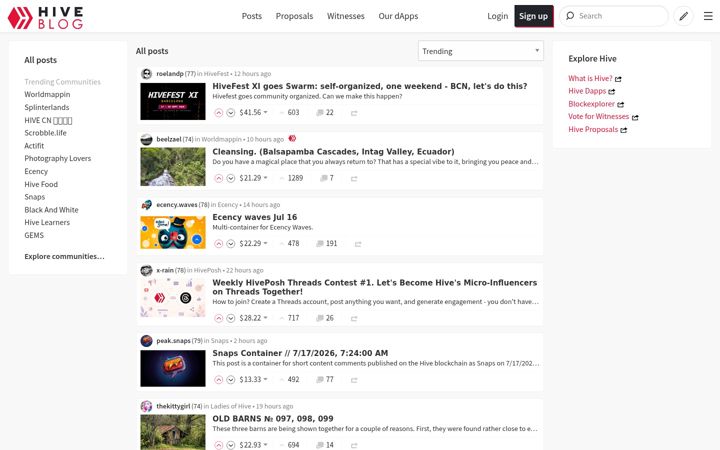Select the Hive Learners community
Image resolution: width=720 pixels, height=450 pixels.
[x=47, y=222]
